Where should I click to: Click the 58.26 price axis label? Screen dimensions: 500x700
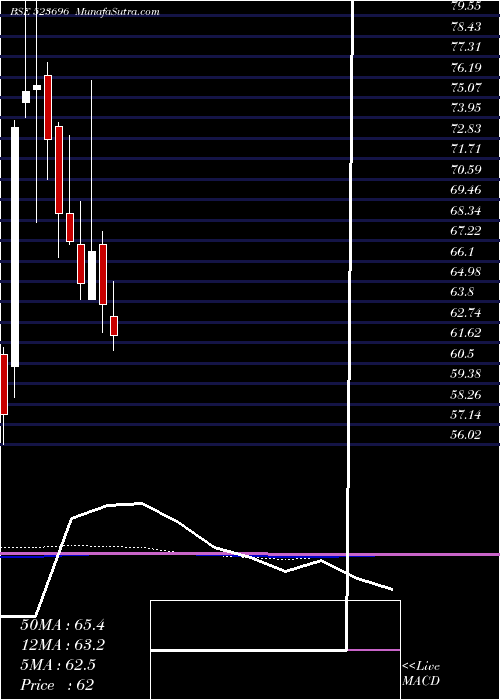[467, 394]
